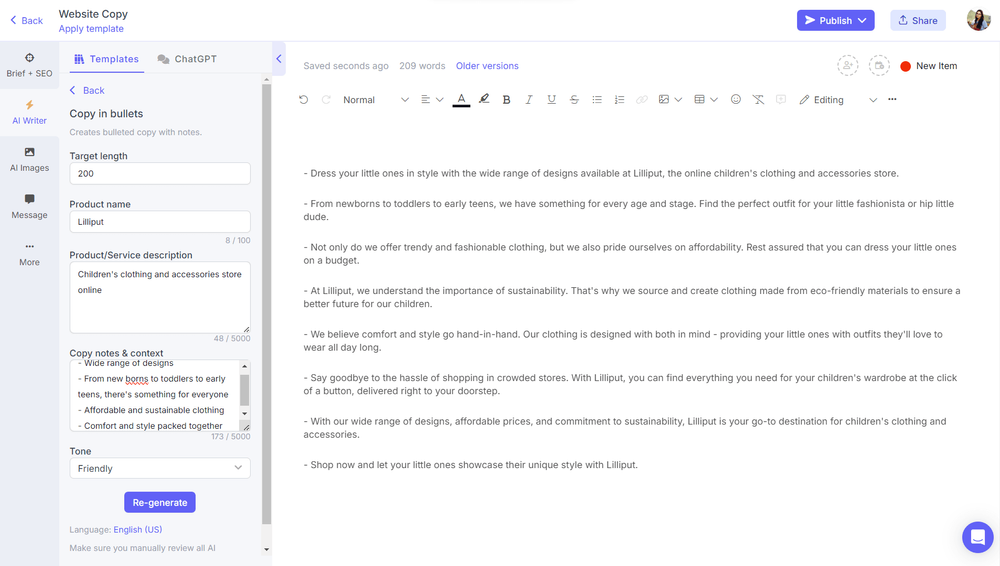Click the '209 words' count
Image resolution: width=1000 pixels, height=566 pixels.
coord(422,66)
